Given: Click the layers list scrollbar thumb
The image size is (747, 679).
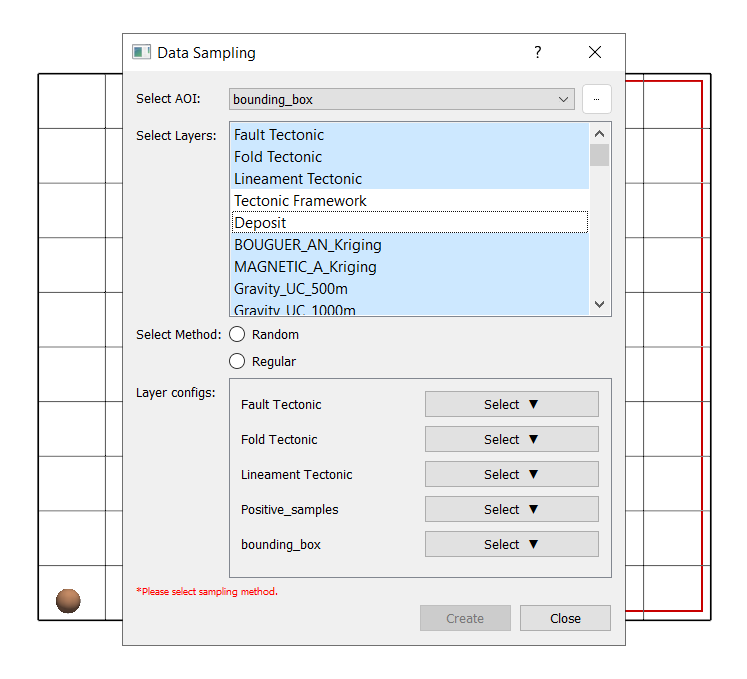Looking at the screenshot, I should pyautogui.click(x=599, y=155).
